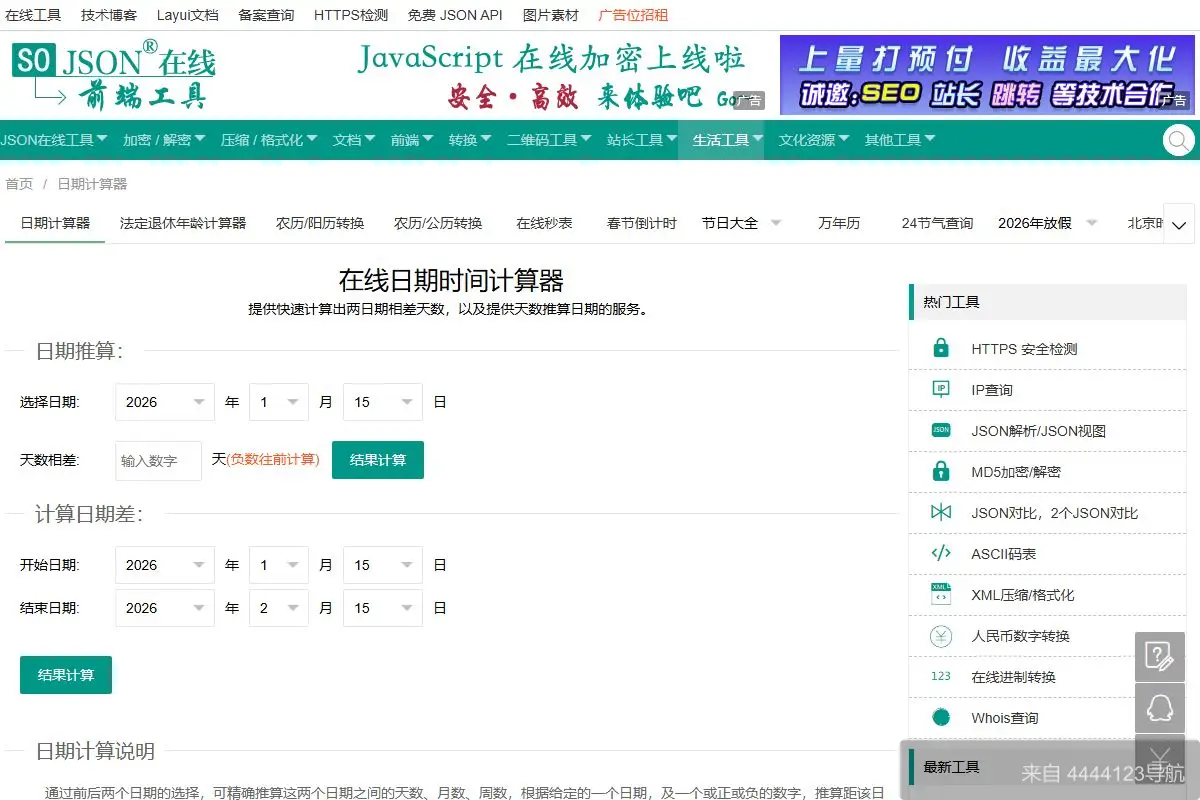Screen dimensions: 1200x800
Task: Click the HTTPS 安全检测 lock icon
Action: click(940, 347)
